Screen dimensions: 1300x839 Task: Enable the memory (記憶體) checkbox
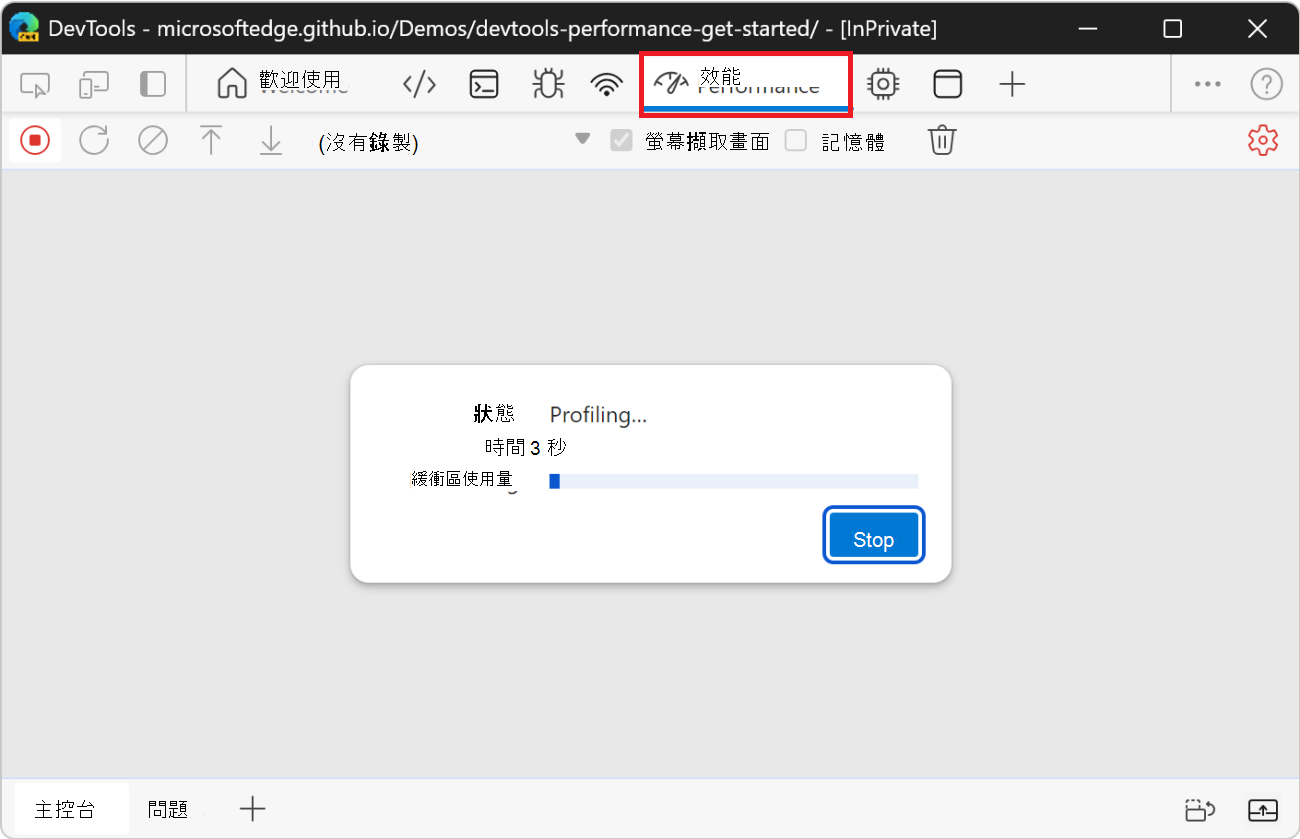click(796, 141)
